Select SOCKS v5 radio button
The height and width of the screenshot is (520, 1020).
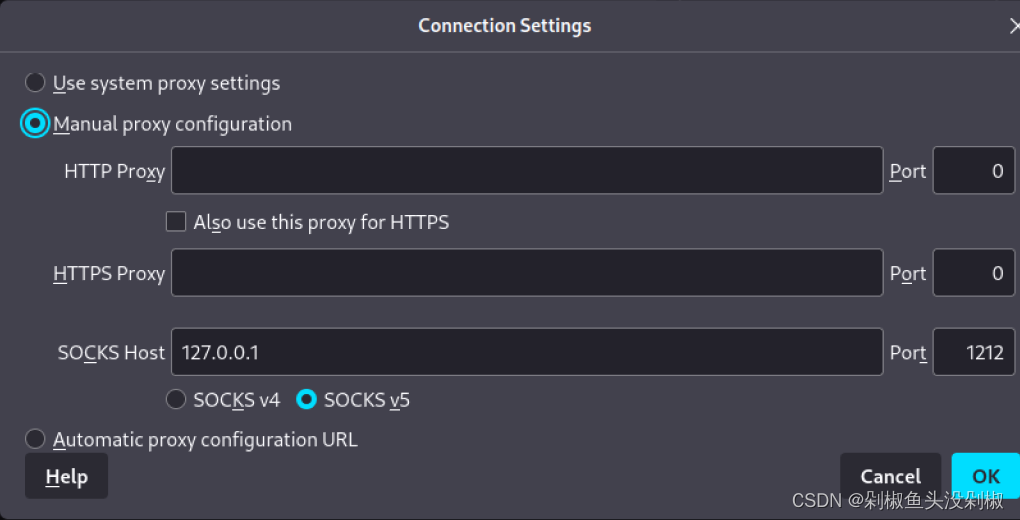pyautogui.click(x=306, y=399)
